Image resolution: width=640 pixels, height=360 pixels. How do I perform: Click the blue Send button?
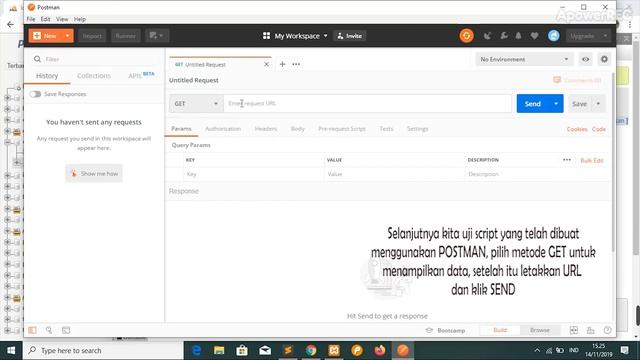pos(533,104)
